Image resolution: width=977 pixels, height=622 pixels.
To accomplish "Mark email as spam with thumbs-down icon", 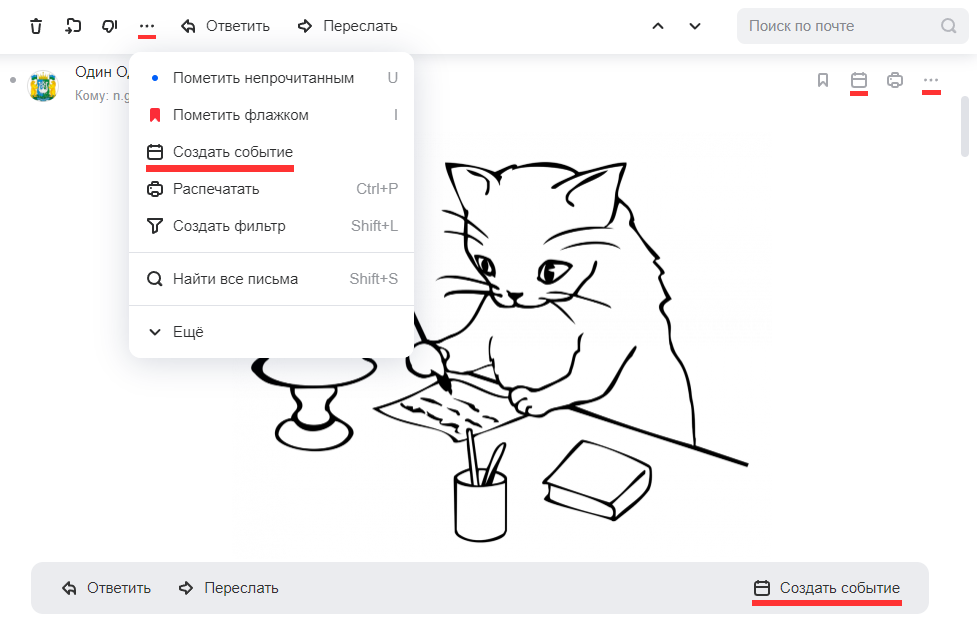I will tap(110, 26).
